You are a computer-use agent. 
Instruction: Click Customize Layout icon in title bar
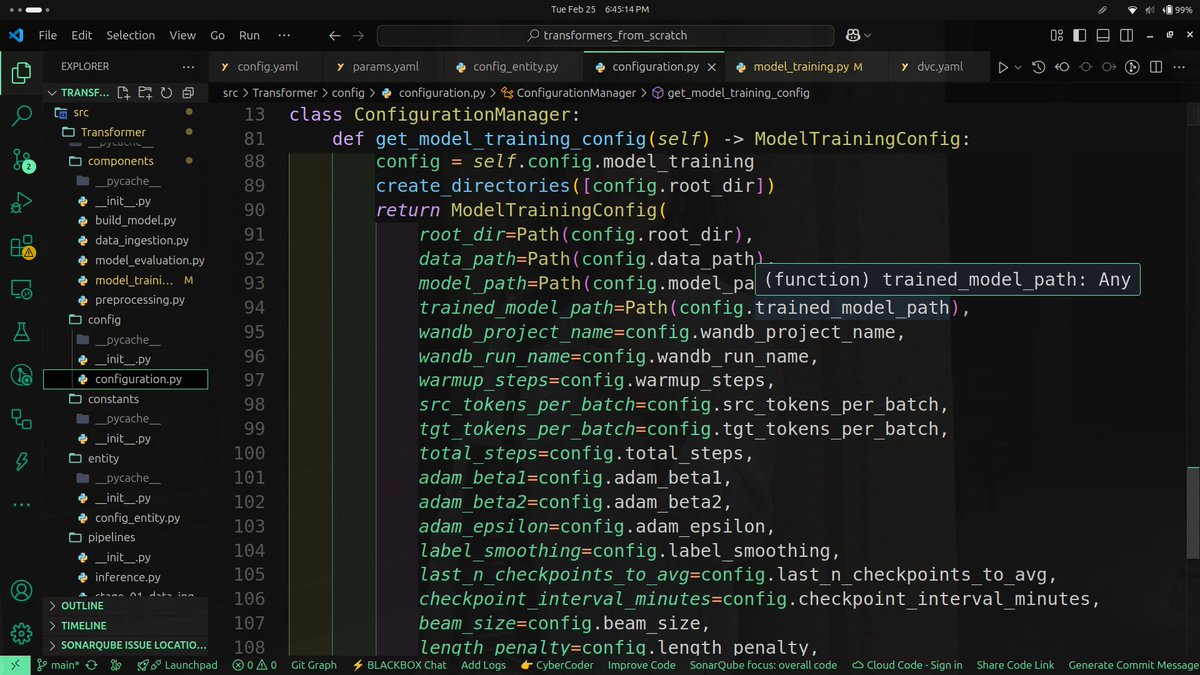[x=1058, y=35]
